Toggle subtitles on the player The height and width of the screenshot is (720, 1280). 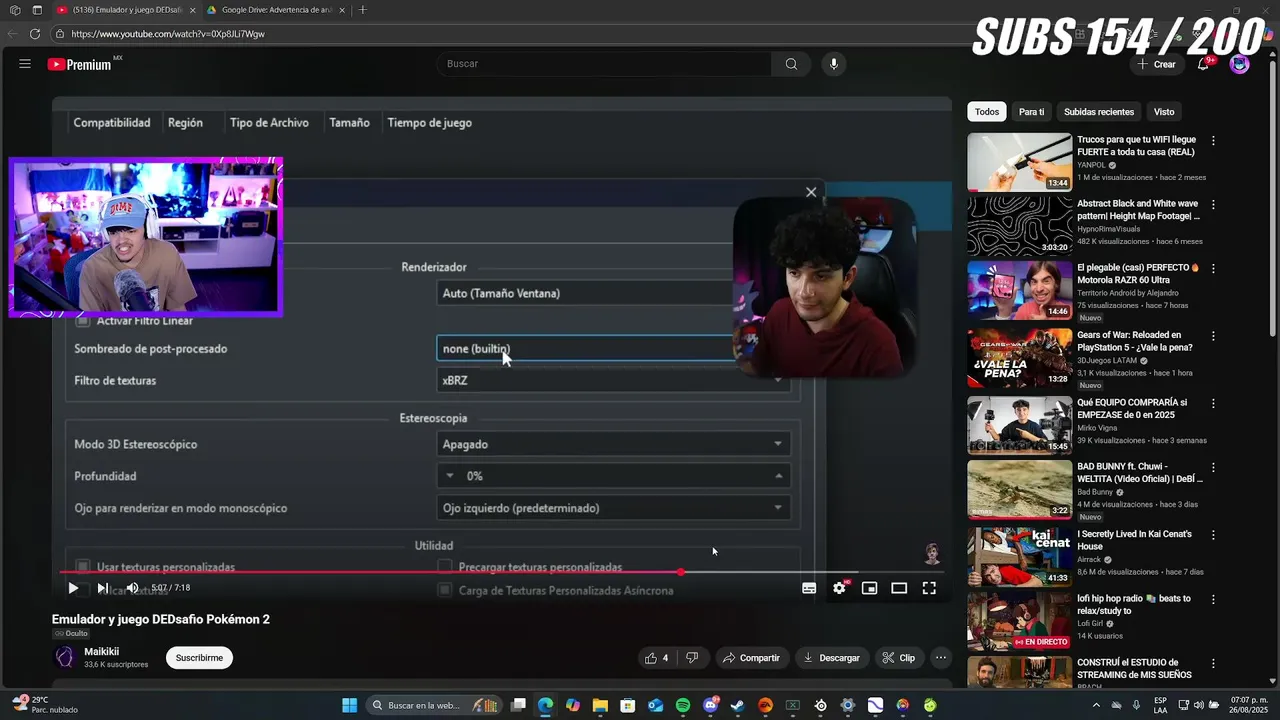(809, 588)
